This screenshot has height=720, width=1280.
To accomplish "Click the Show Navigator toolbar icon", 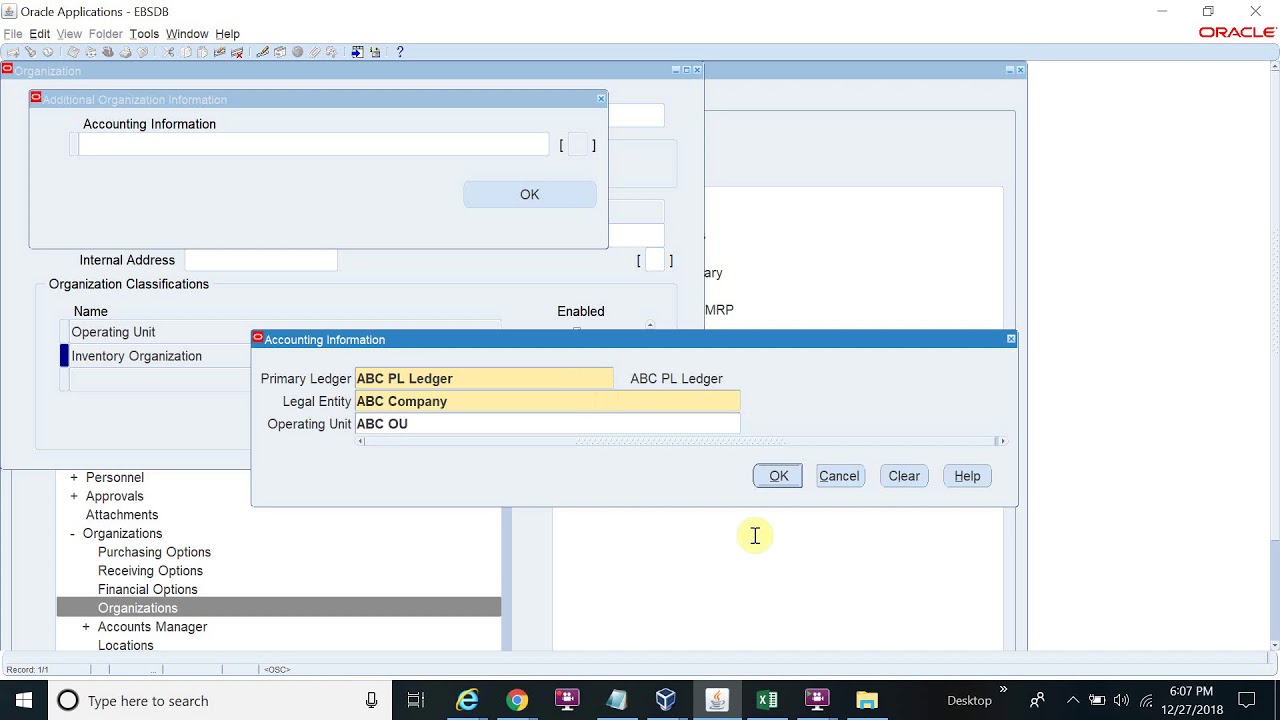I will (48, 52).
